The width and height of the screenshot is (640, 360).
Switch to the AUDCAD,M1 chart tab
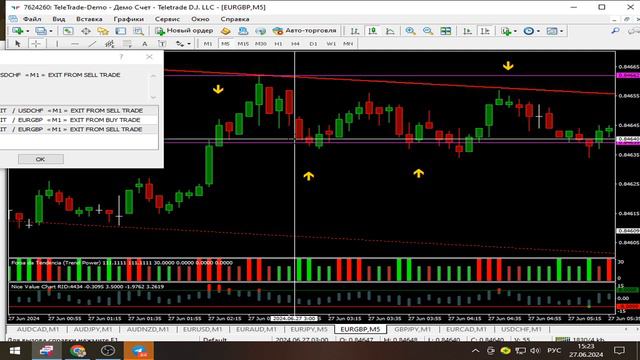click(x=38, y=329)
